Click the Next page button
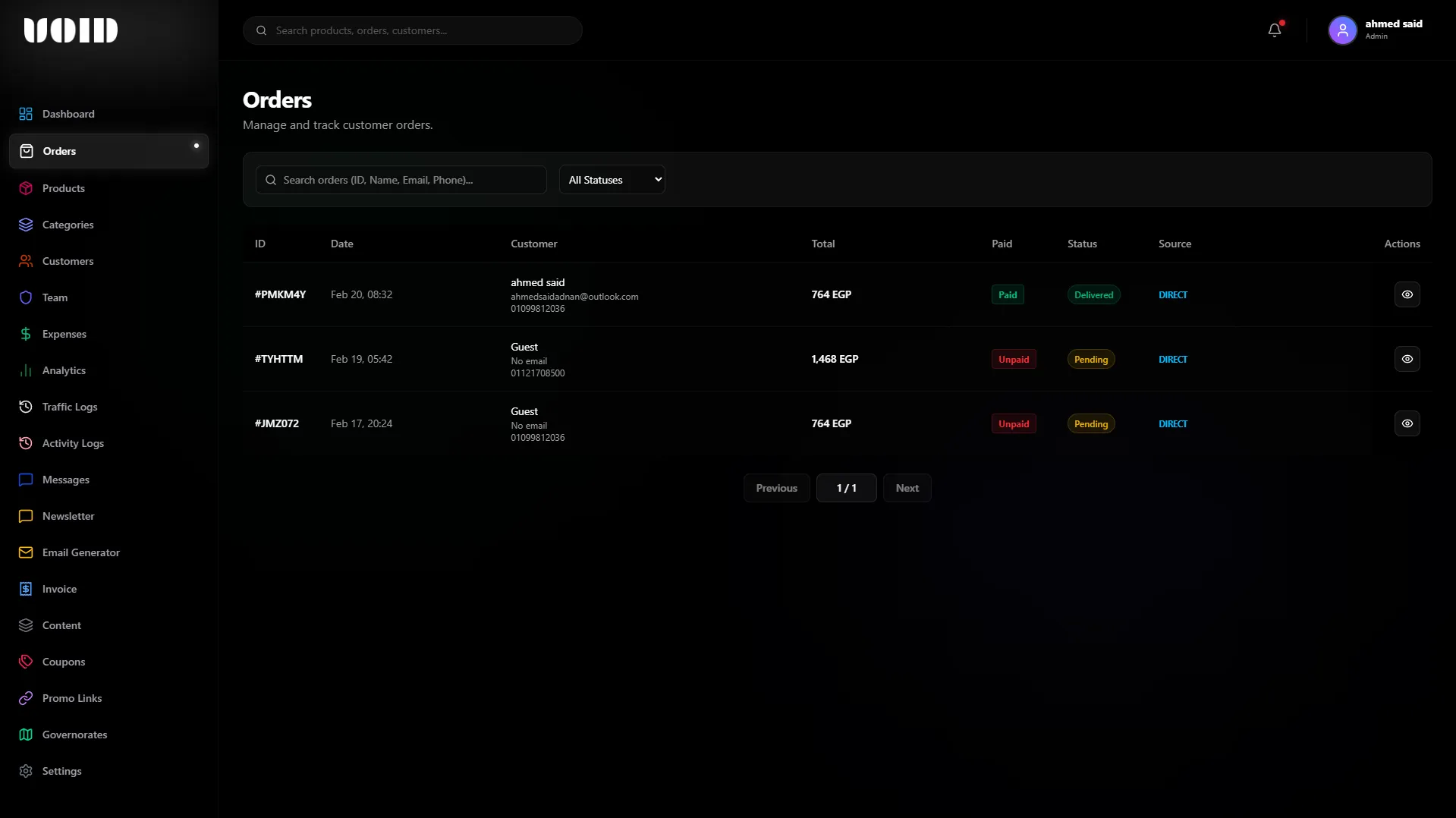 point(907,488)
